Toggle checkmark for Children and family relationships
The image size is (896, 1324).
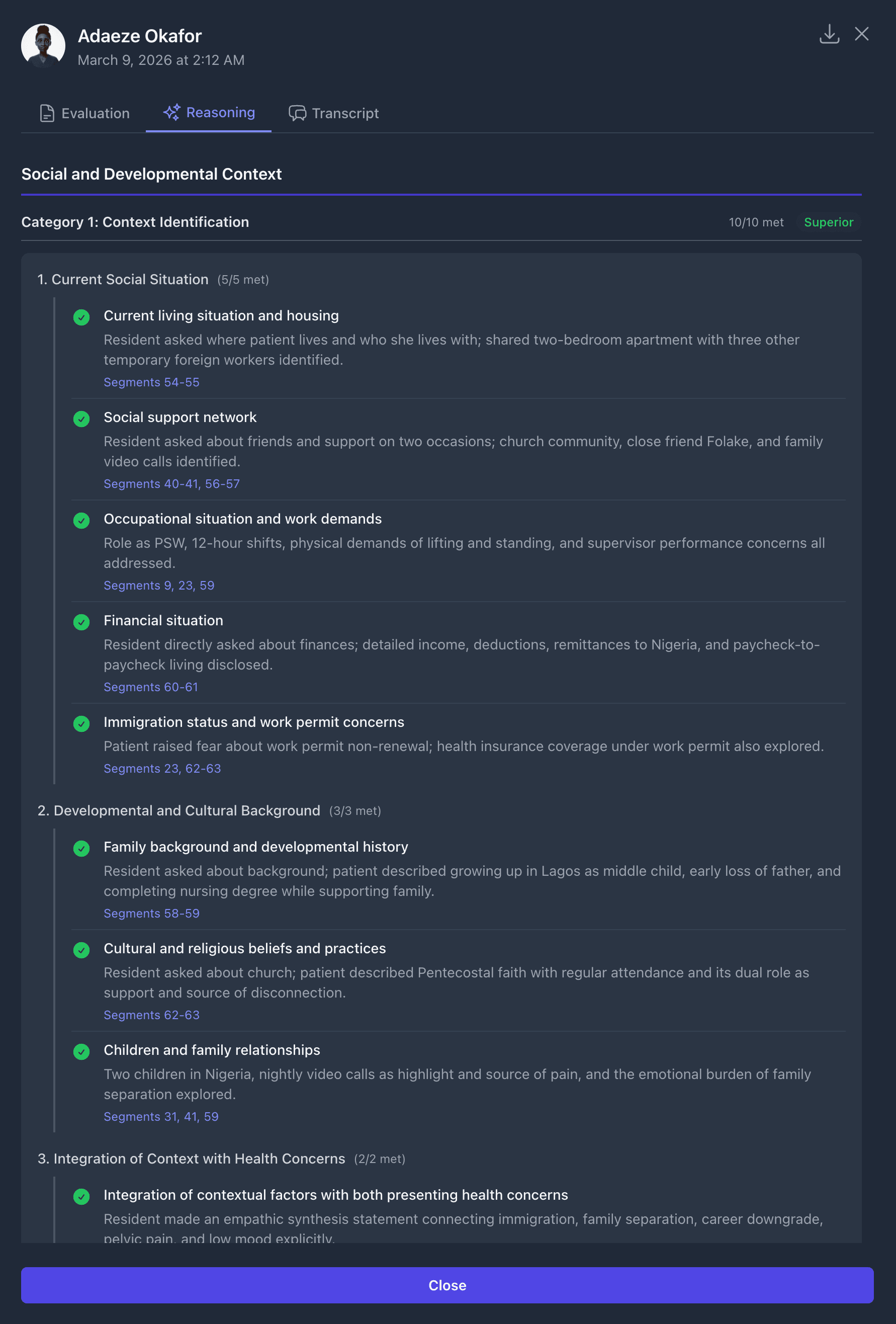(81, 1052)
